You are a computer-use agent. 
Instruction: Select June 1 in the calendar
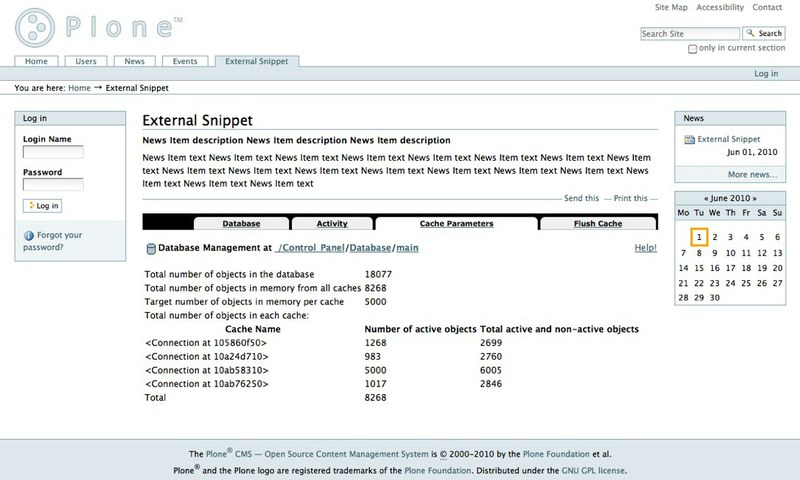point(700,237)
